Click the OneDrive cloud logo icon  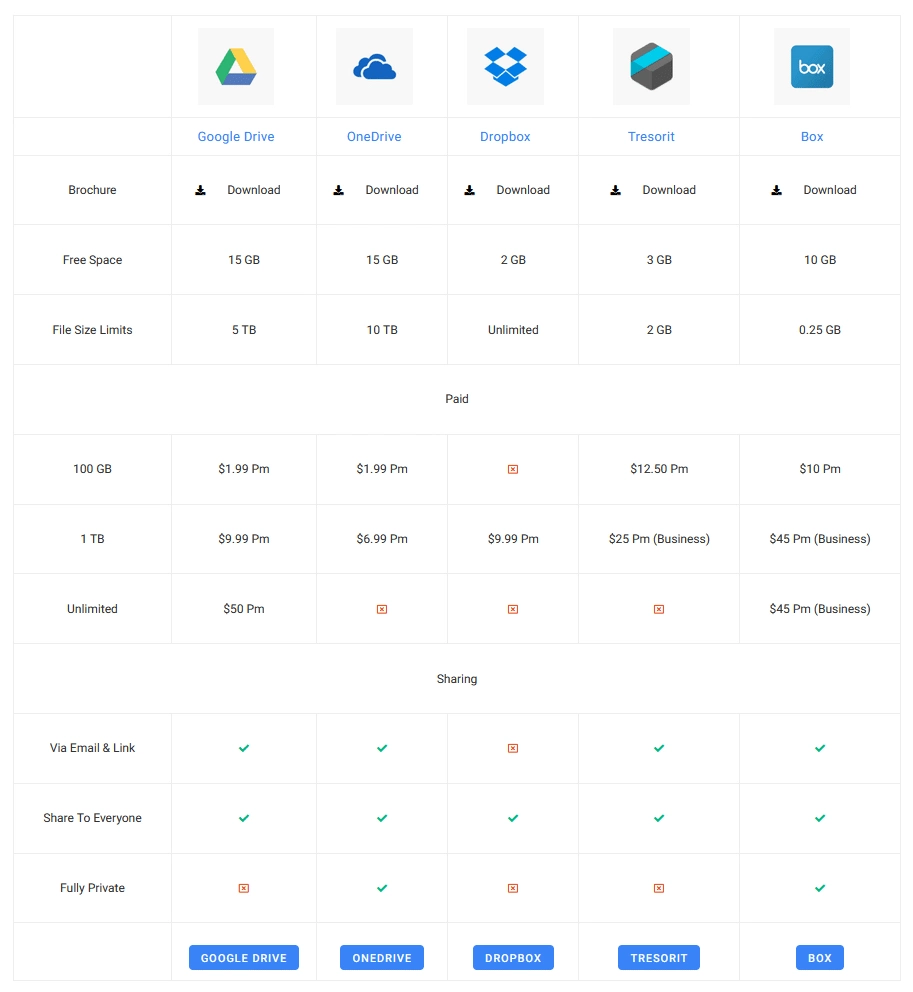point(373,66)
